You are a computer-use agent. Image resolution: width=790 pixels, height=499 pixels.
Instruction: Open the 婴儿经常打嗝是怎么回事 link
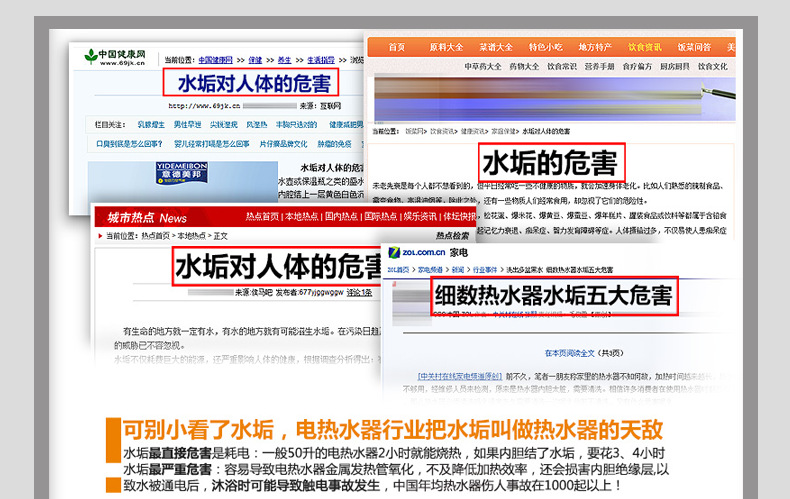[x=212, y=144]
